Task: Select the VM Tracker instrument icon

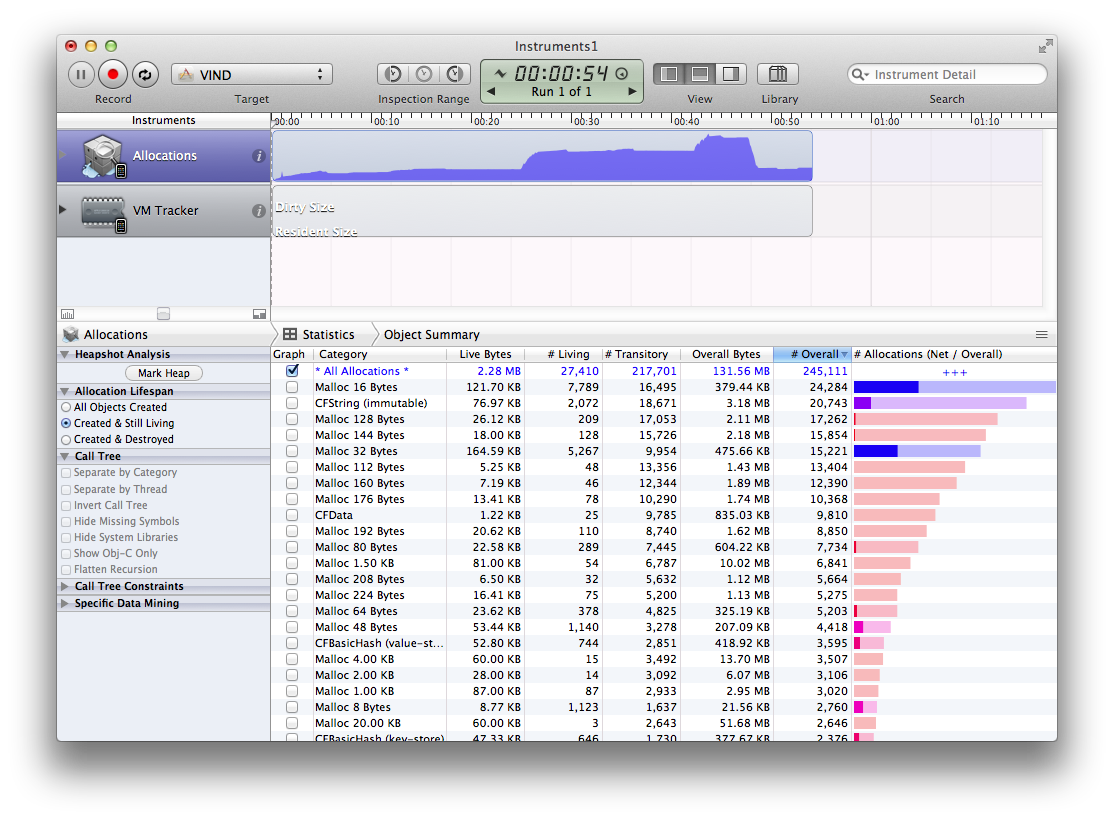Action: click(104, 212)
